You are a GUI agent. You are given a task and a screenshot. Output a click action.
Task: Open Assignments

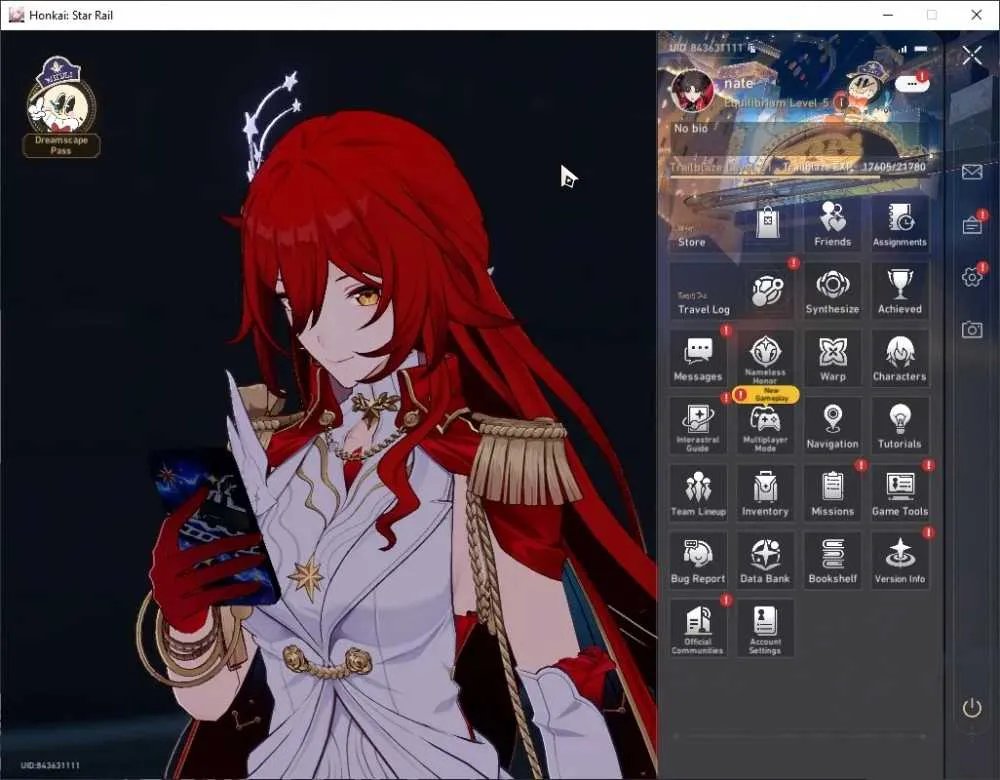[900, 224]
